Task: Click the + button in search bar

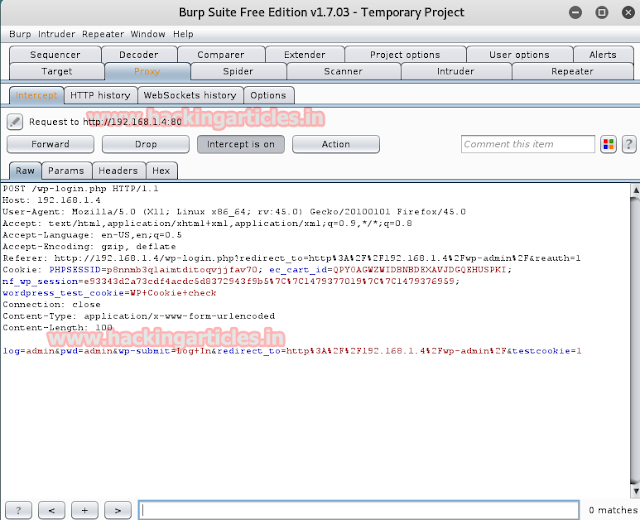Action: coord(84,510)
